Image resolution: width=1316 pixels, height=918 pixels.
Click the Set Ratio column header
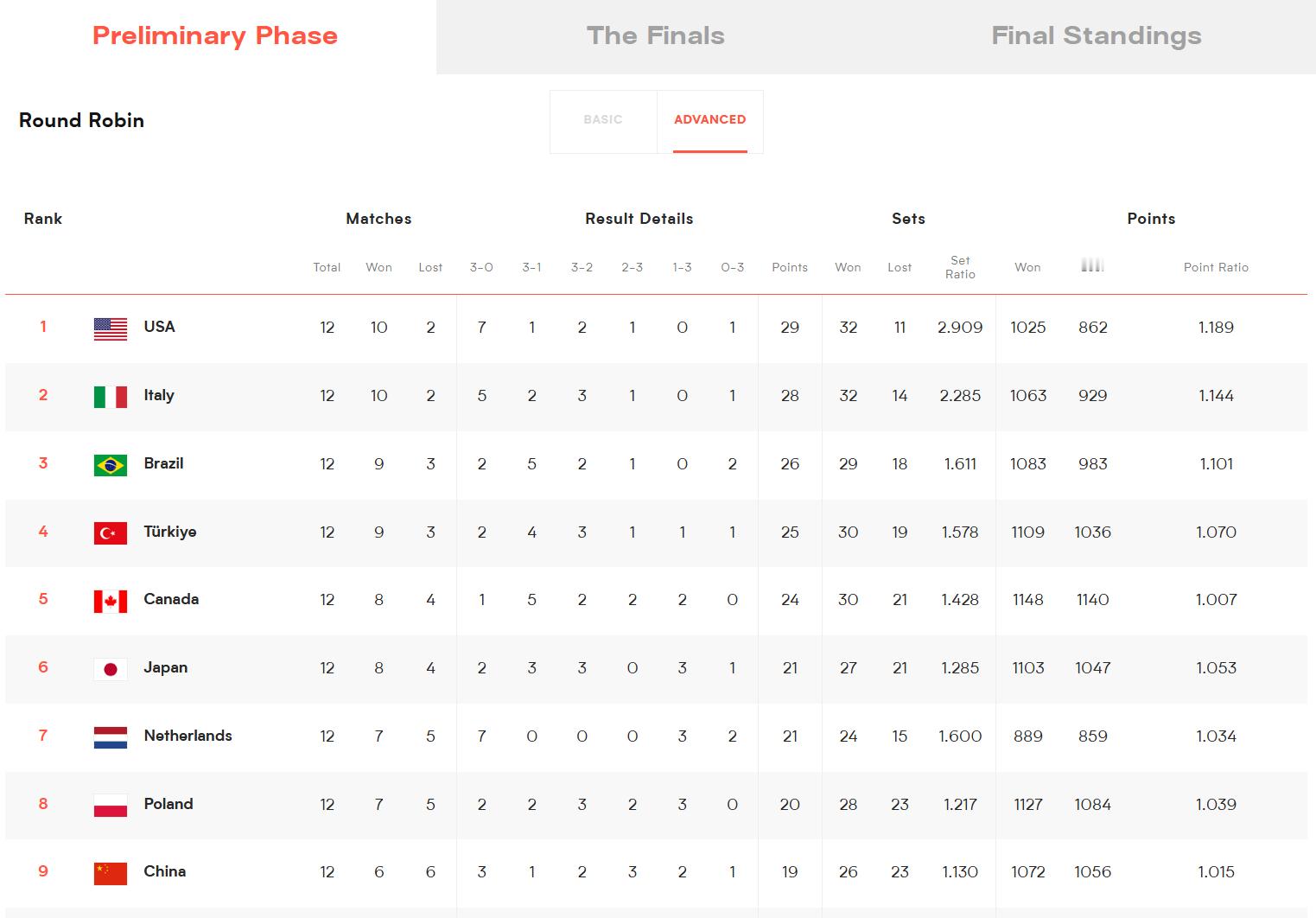click(960, 267)
